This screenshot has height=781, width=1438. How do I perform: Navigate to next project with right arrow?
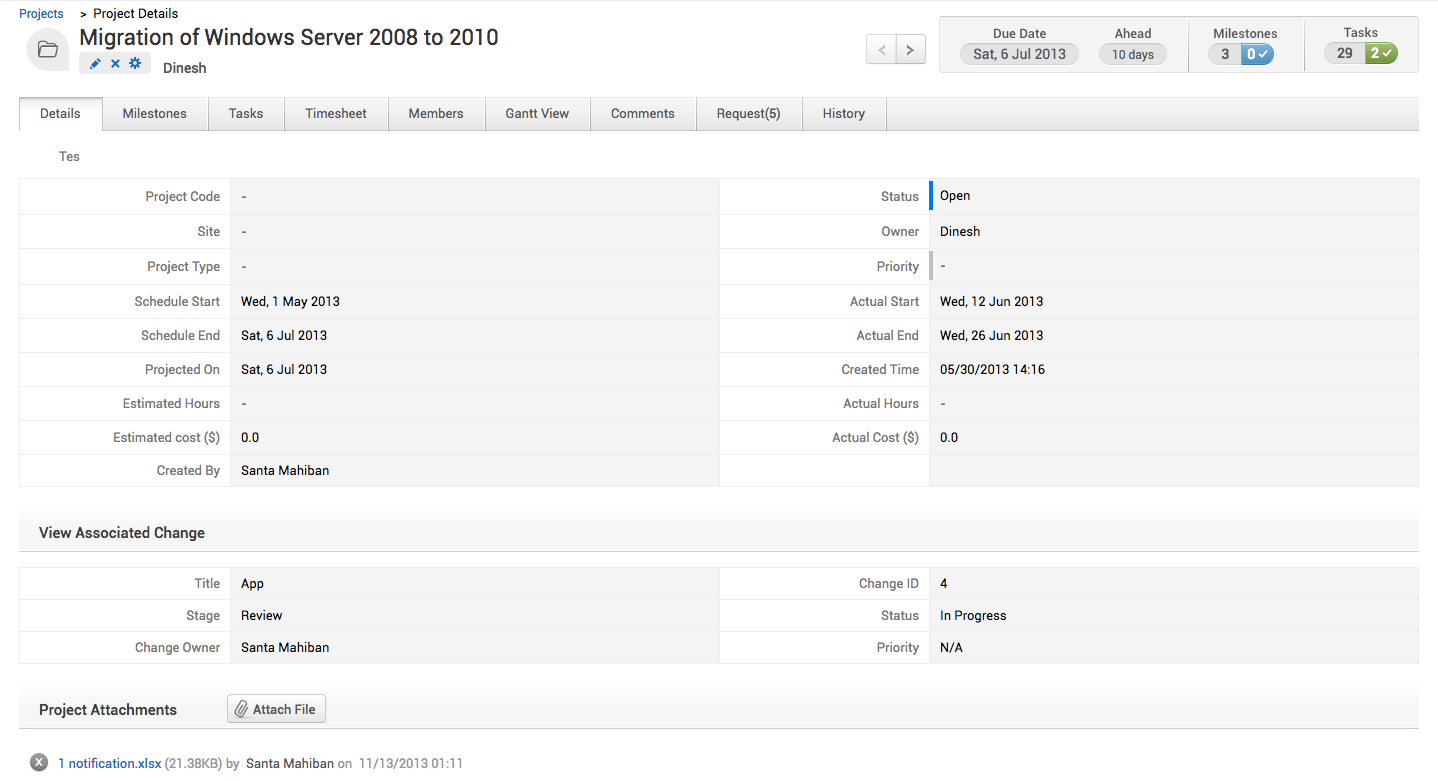coord(910,49)
